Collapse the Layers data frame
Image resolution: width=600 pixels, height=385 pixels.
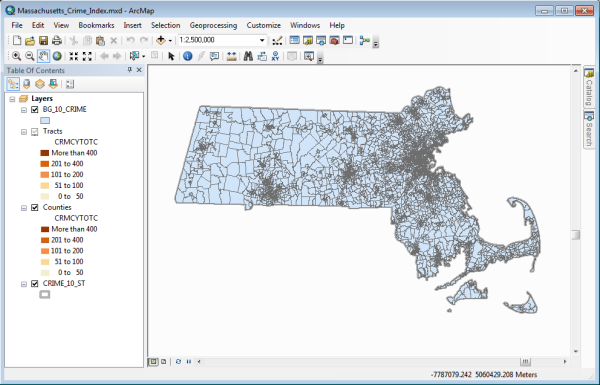pos(12,99)
